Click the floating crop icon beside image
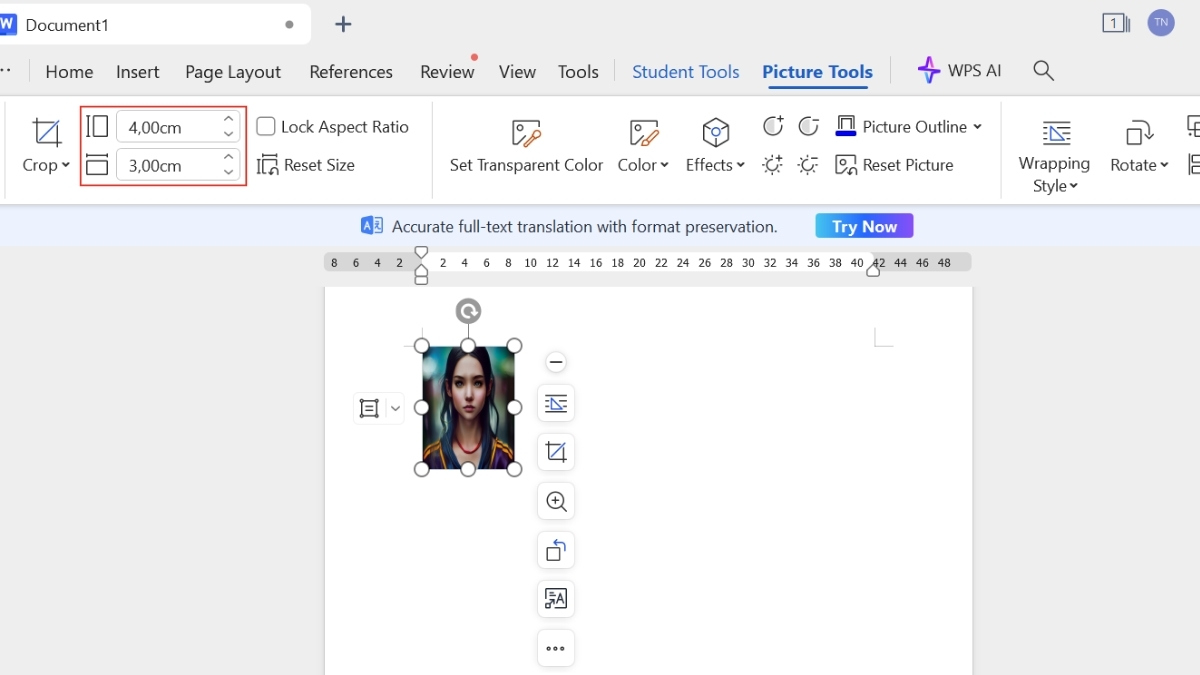This screenshot has height=675, width=1200. tap(556, 452)
